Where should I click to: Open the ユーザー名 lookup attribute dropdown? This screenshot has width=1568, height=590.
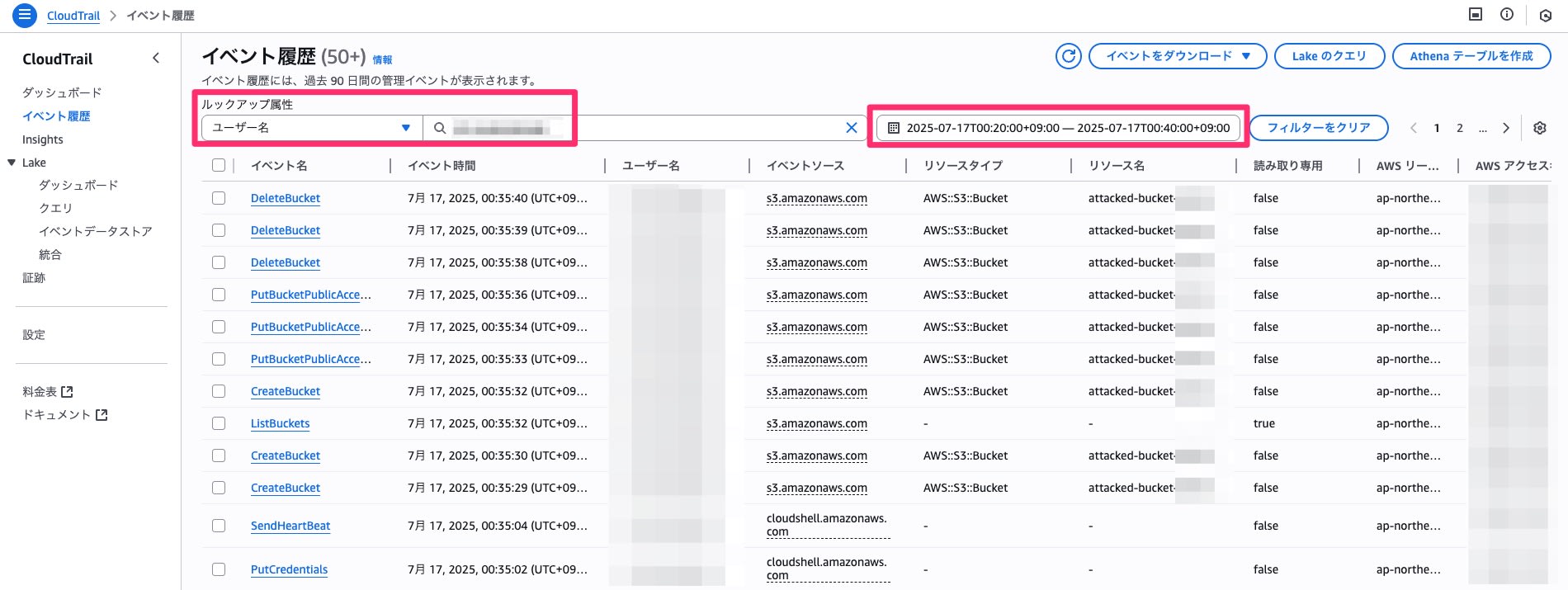(312, 128)
